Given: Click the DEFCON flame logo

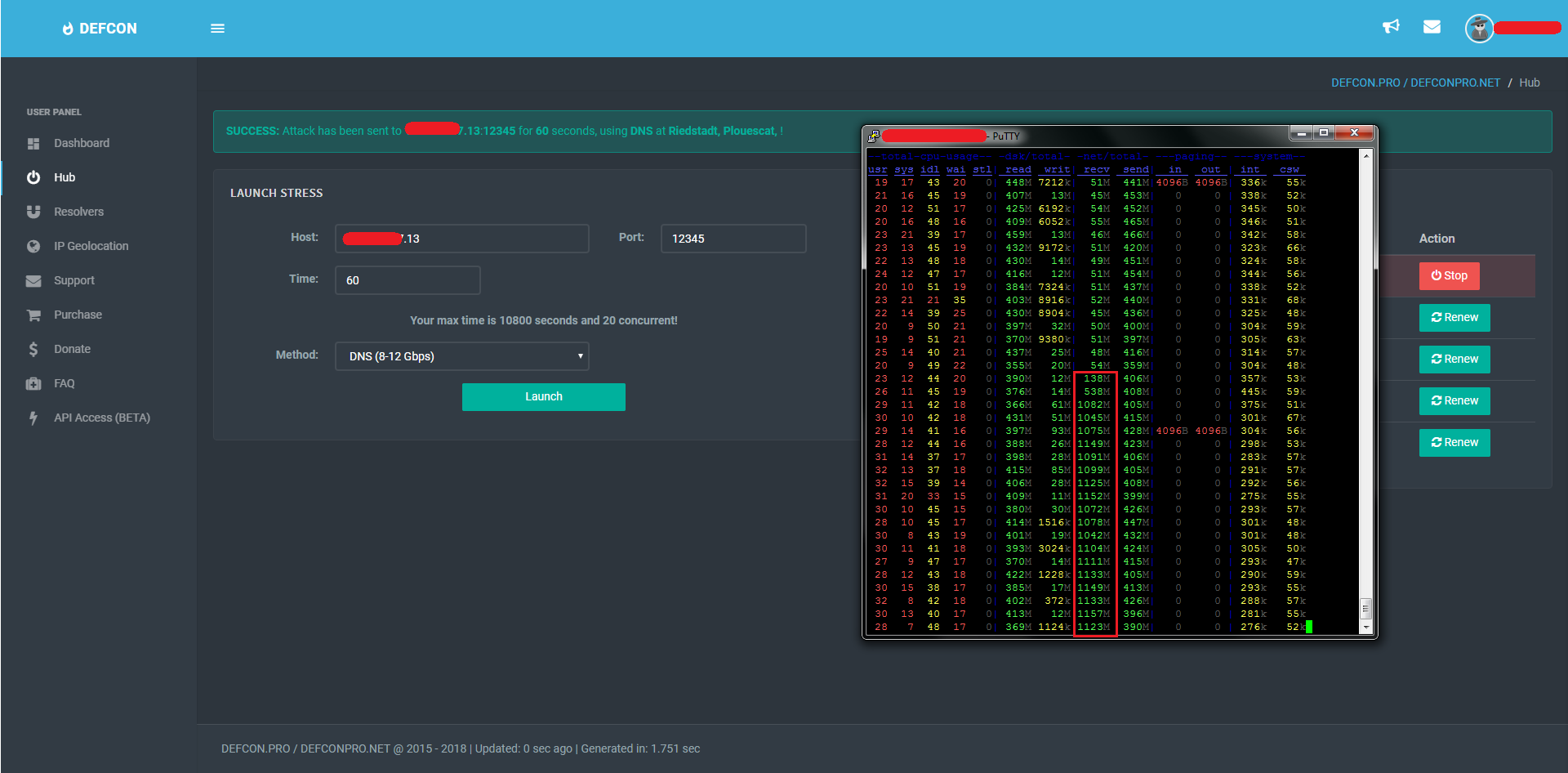Looking at the screenshot, I should pyautogui.click(x=68, y=29).
